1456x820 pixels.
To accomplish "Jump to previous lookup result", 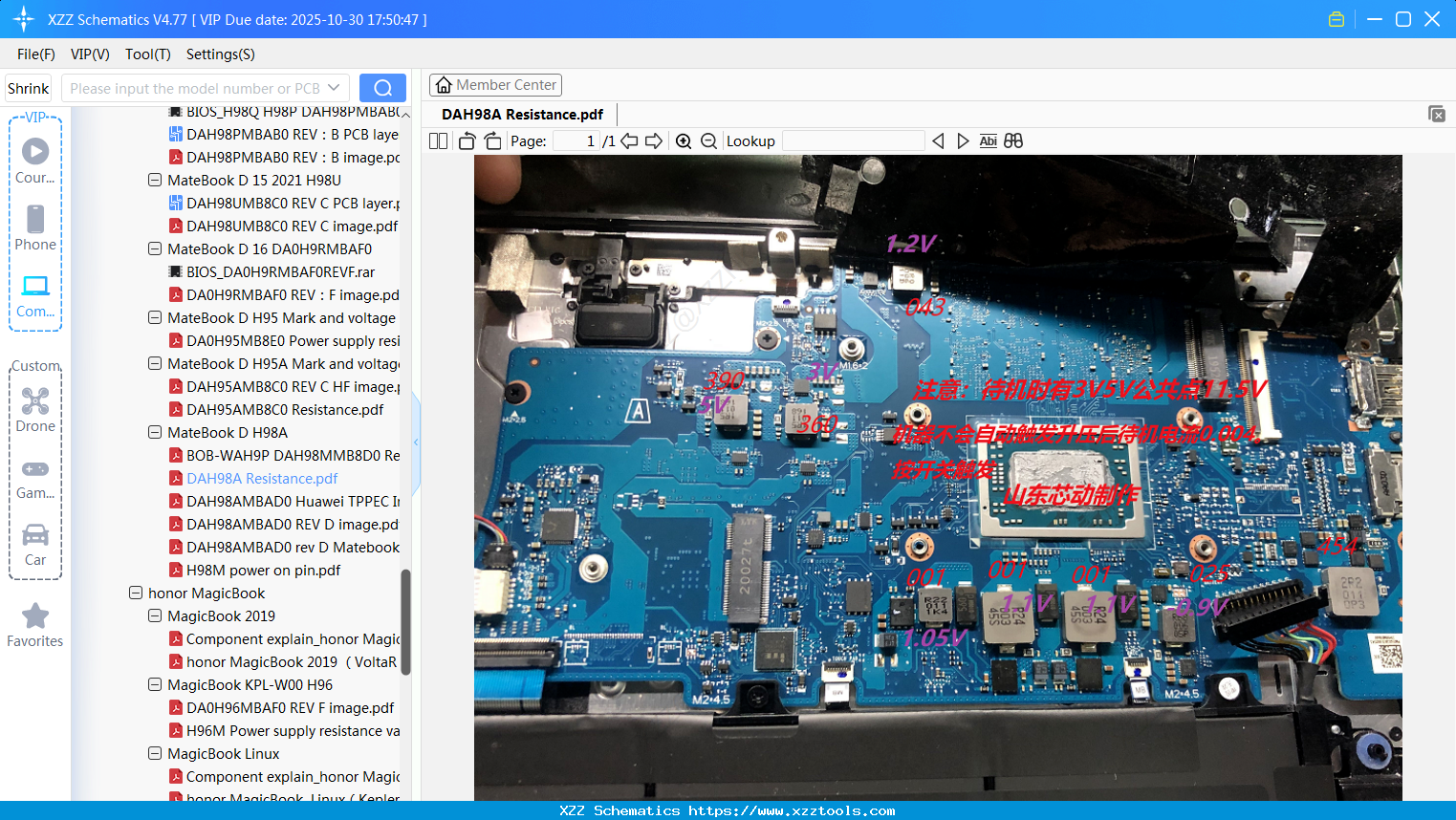I will coord(938,140).
